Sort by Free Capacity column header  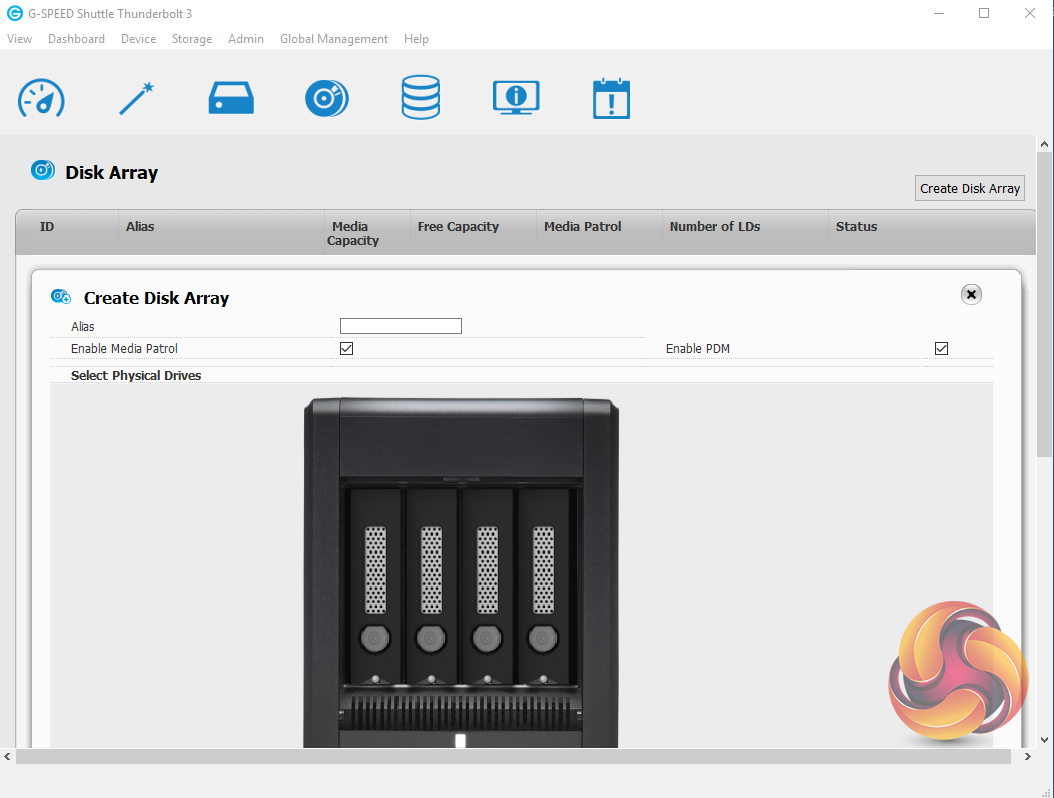click(x=473, y=232)
